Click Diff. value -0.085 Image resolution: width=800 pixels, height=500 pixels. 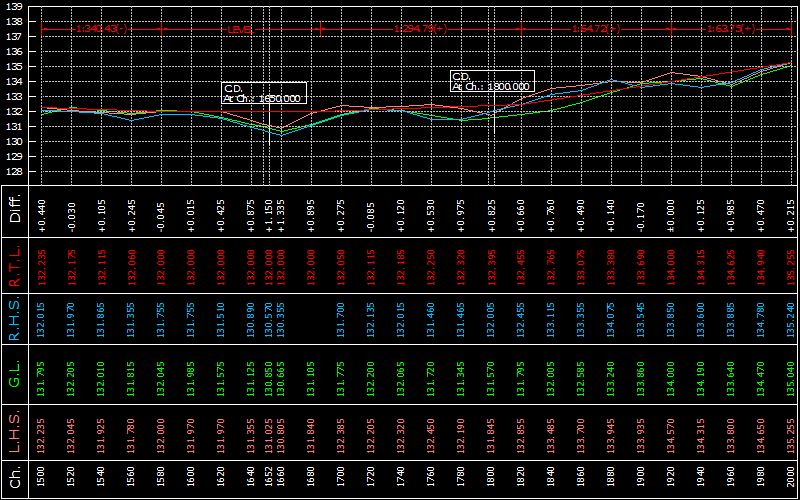[370, 217]
